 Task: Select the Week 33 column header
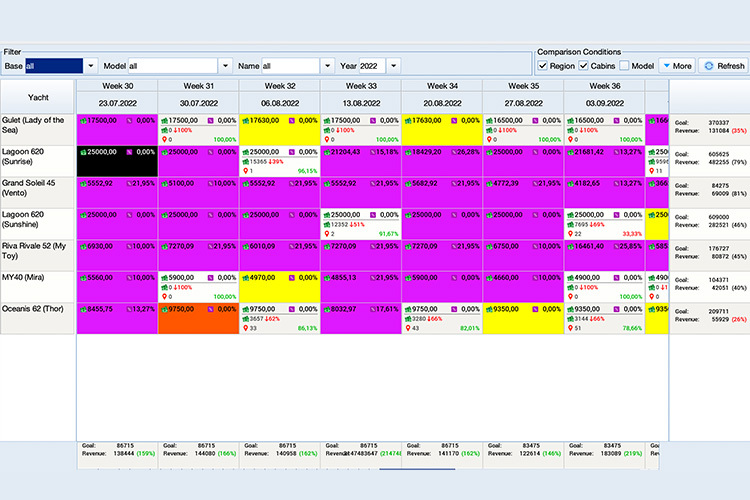pyautogui.click(x=360, y=87)
